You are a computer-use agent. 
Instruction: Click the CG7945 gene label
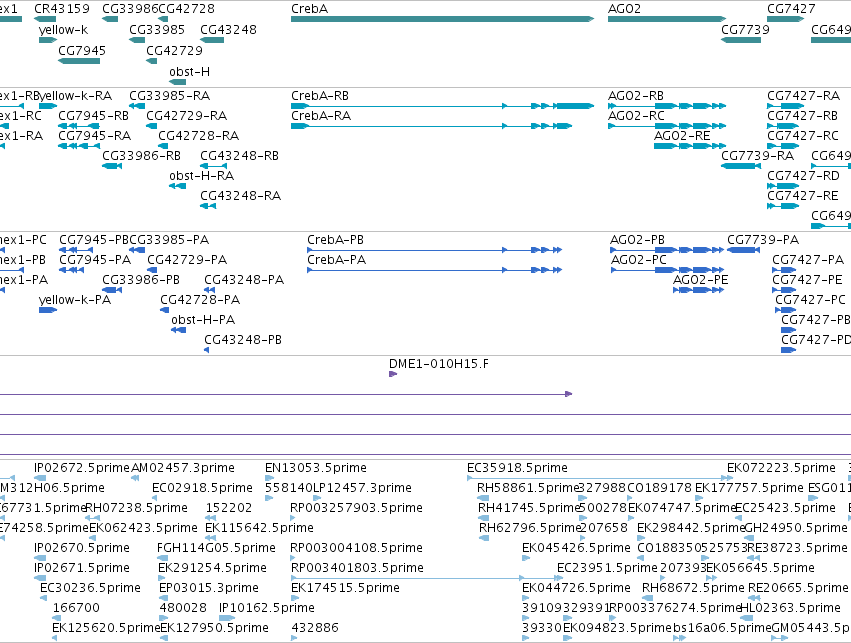click(x=82, y=50)
